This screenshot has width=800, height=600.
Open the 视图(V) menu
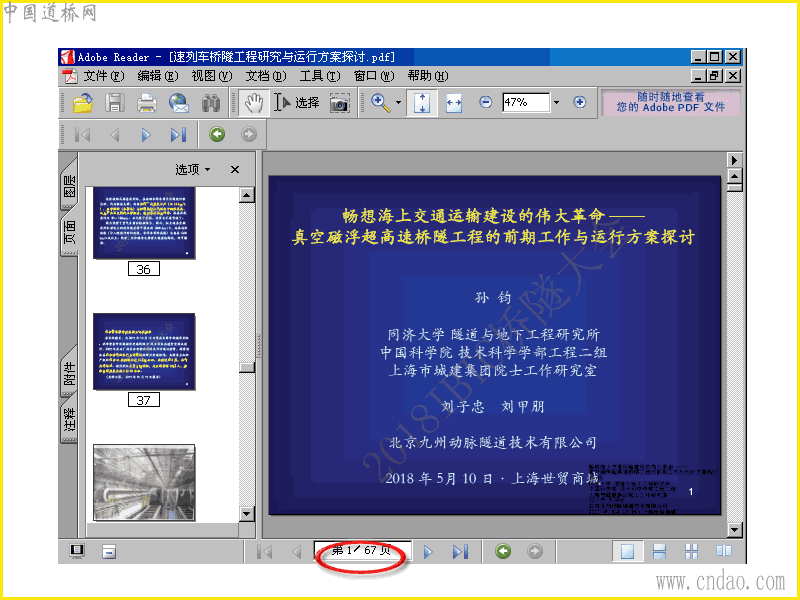click(212, 76)
